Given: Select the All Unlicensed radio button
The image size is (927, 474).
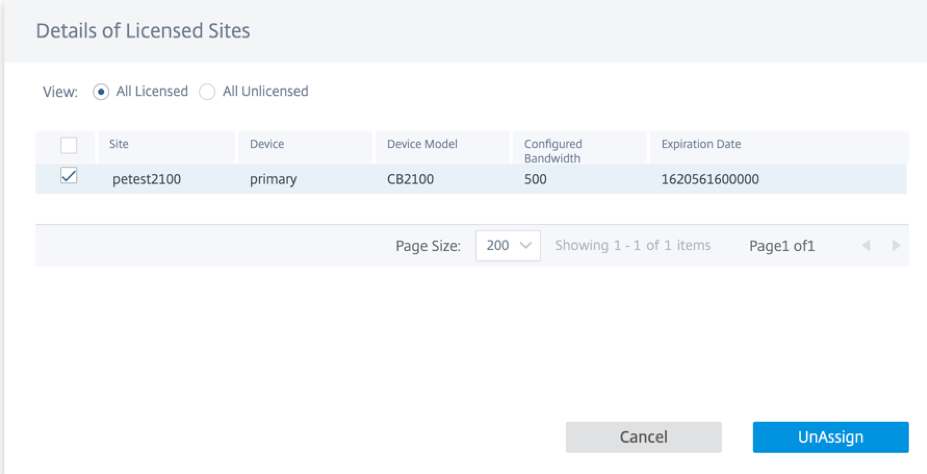Looking at the screenshot, I should click(207, 92).
